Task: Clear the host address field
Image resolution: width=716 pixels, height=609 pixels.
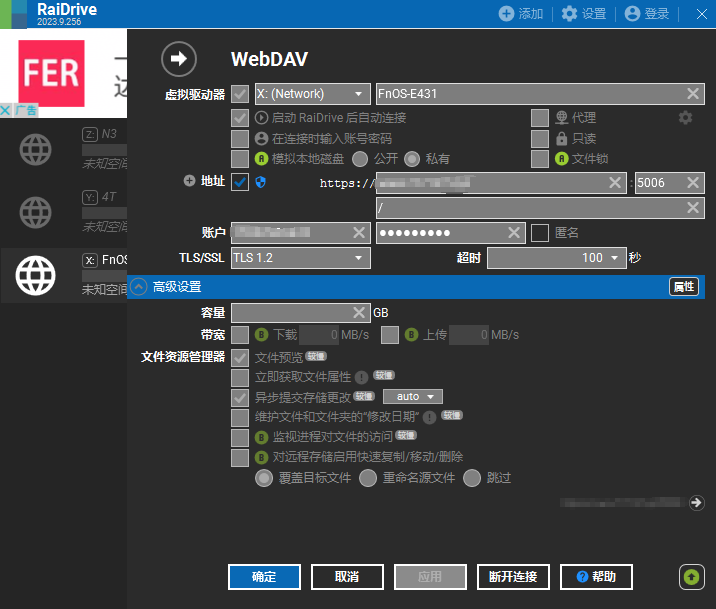Action: (615, 183)
